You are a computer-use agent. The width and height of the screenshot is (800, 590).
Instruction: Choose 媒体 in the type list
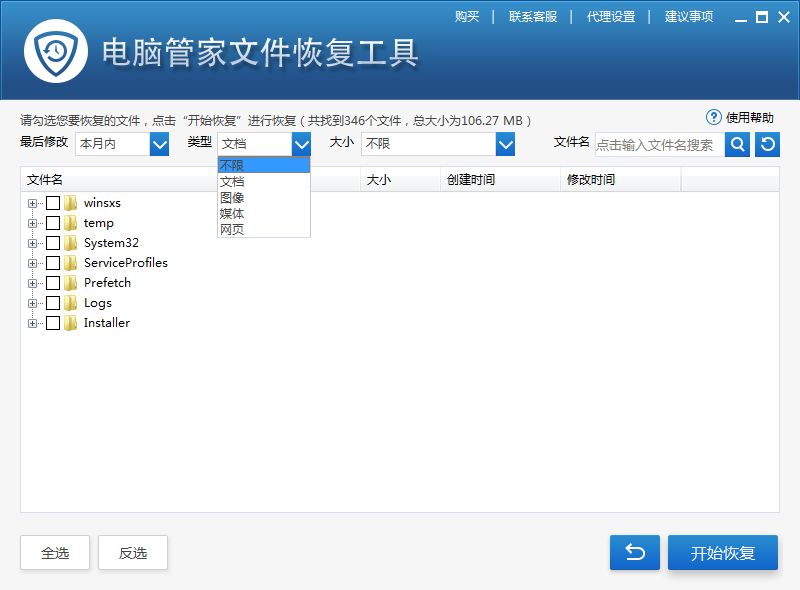[x=264, y=213]
